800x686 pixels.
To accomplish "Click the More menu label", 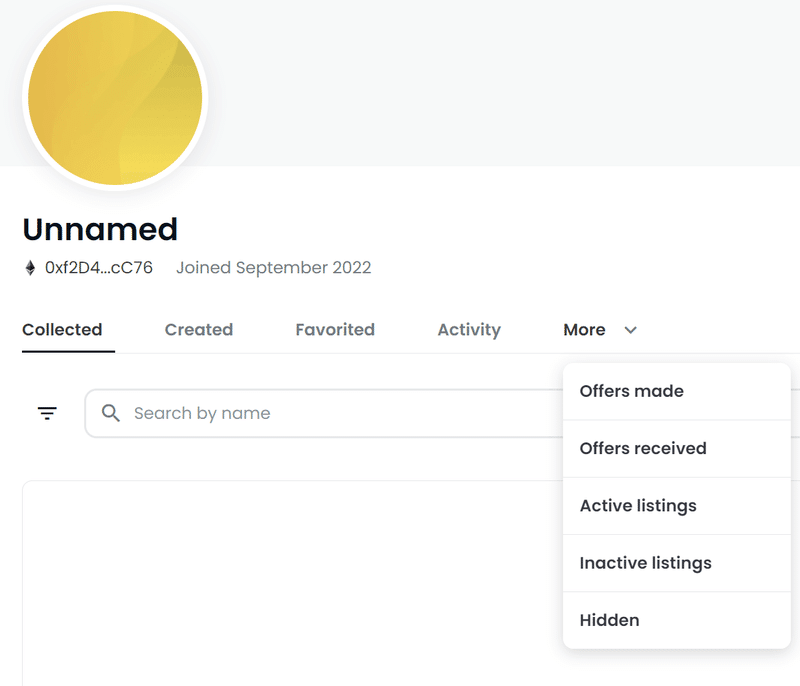I will tap(584, 329).
